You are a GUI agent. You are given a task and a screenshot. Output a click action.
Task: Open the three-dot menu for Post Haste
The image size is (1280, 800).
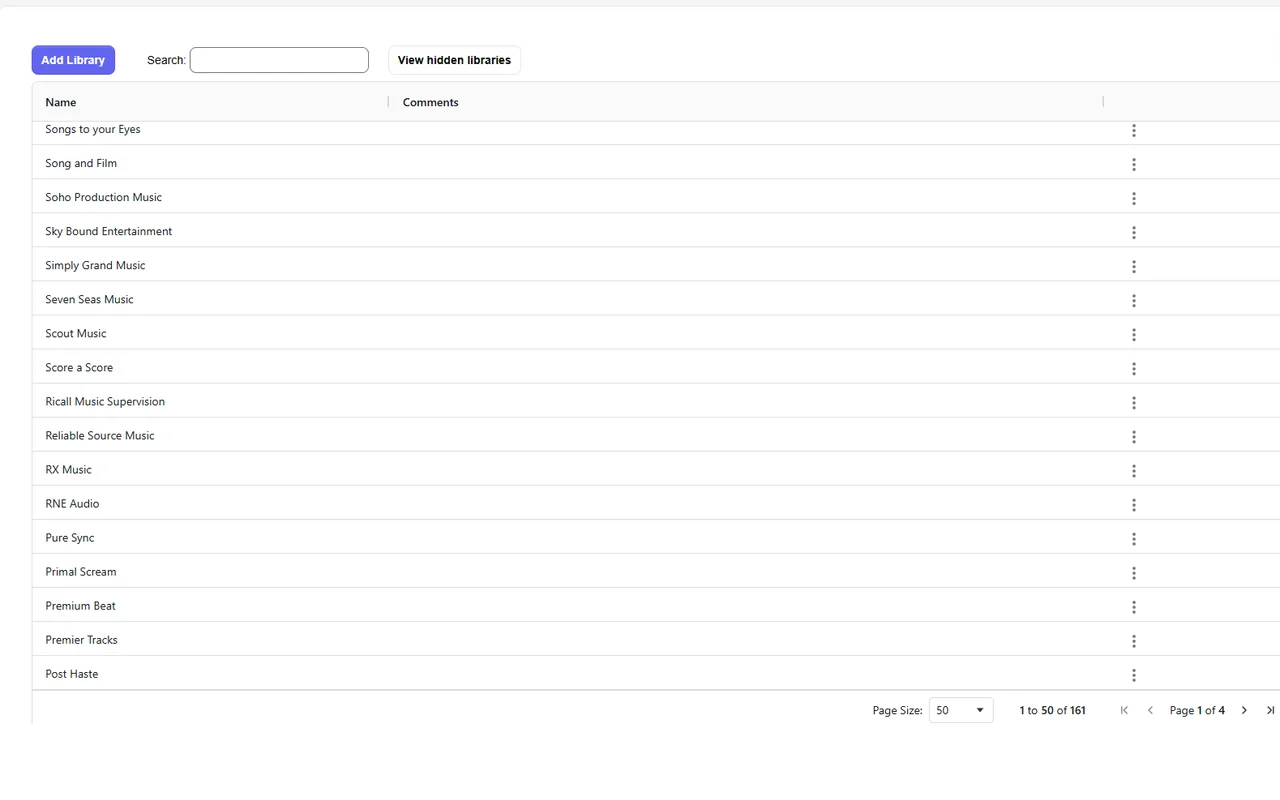coord(1133,674)
